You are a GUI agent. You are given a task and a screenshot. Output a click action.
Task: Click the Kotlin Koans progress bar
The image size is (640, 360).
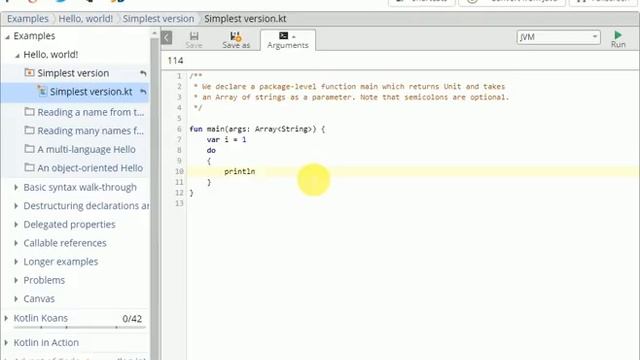pos(80,327)
